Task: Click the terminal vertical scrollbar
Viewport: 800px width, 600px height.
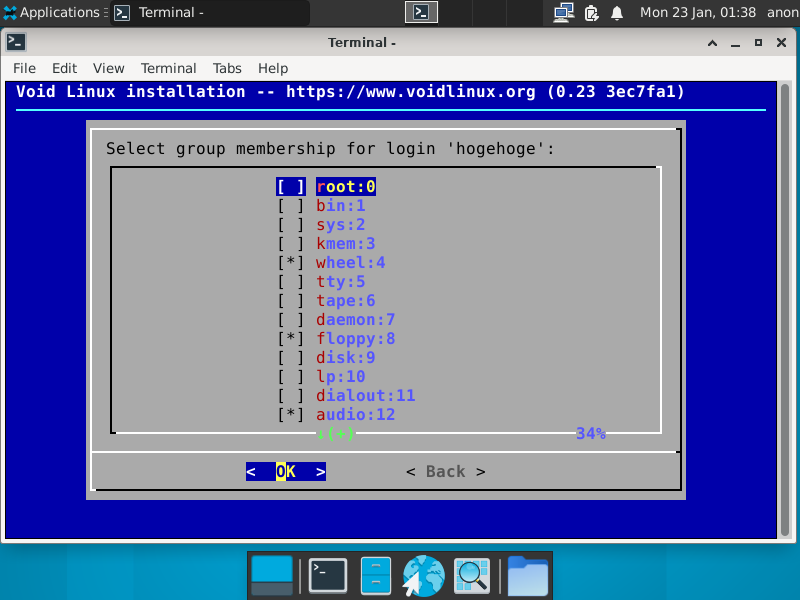Action: (x=785, y=310)
